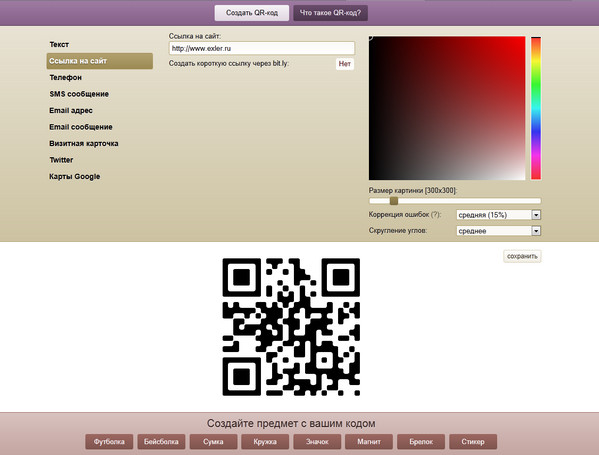The height and width of the screenshot is (455, 599).
Task: Click the picture size slider handle
Action: coord(394,201)
